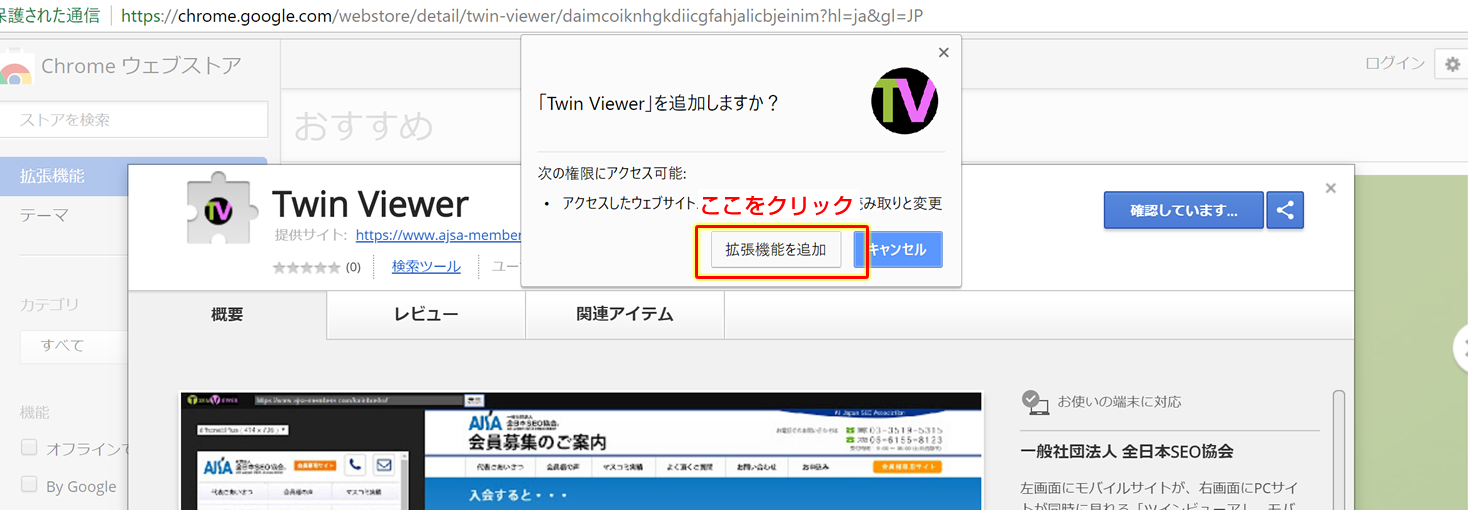Open the すべて category dropdown
The image size is (1468, 510).
(74, 346)
